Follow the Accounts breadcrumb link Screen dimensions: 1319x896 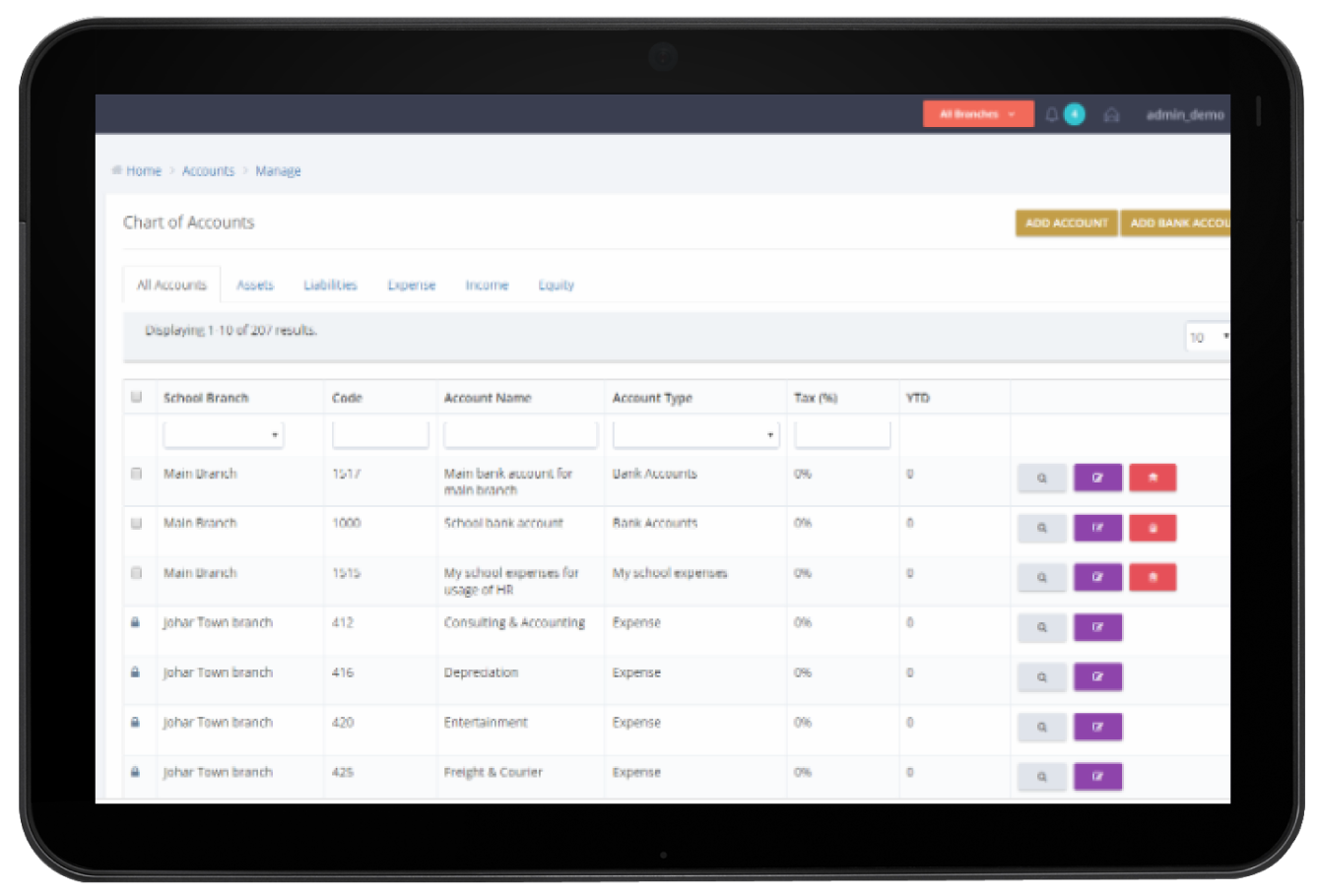click(x=208, y=170)
